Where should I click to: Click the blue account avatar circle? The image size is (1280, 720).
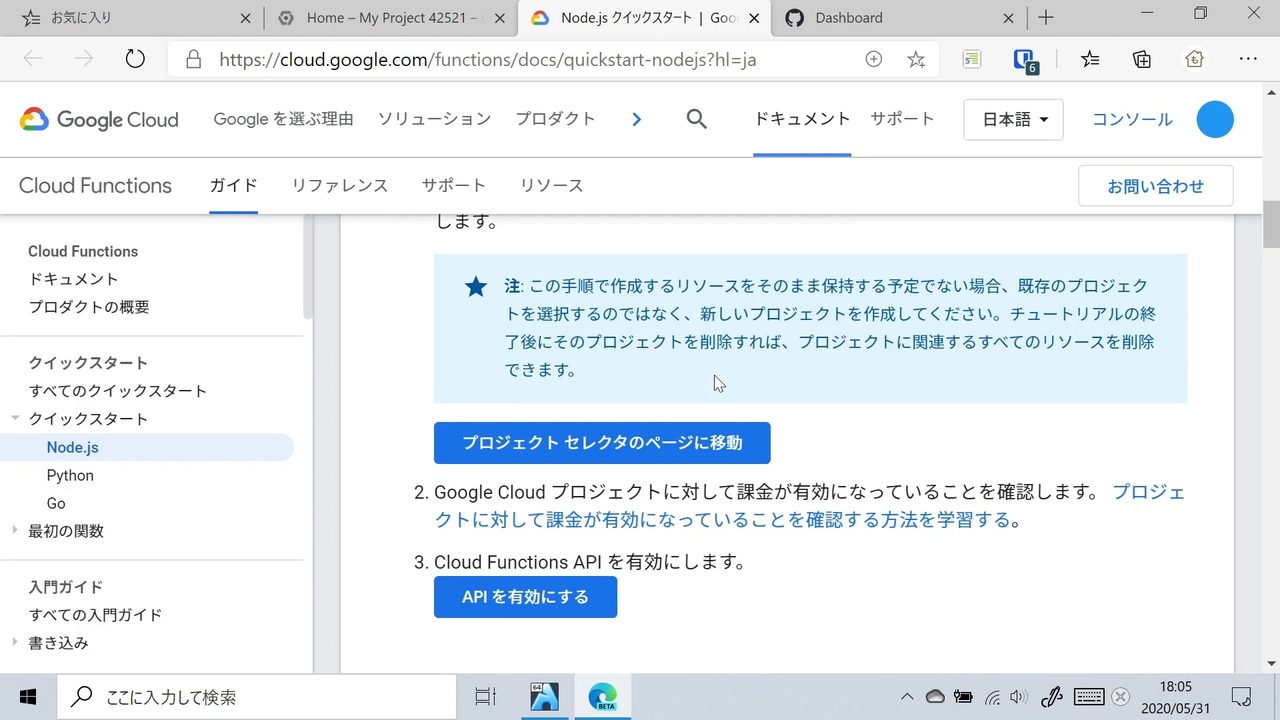click(1215, 119)
